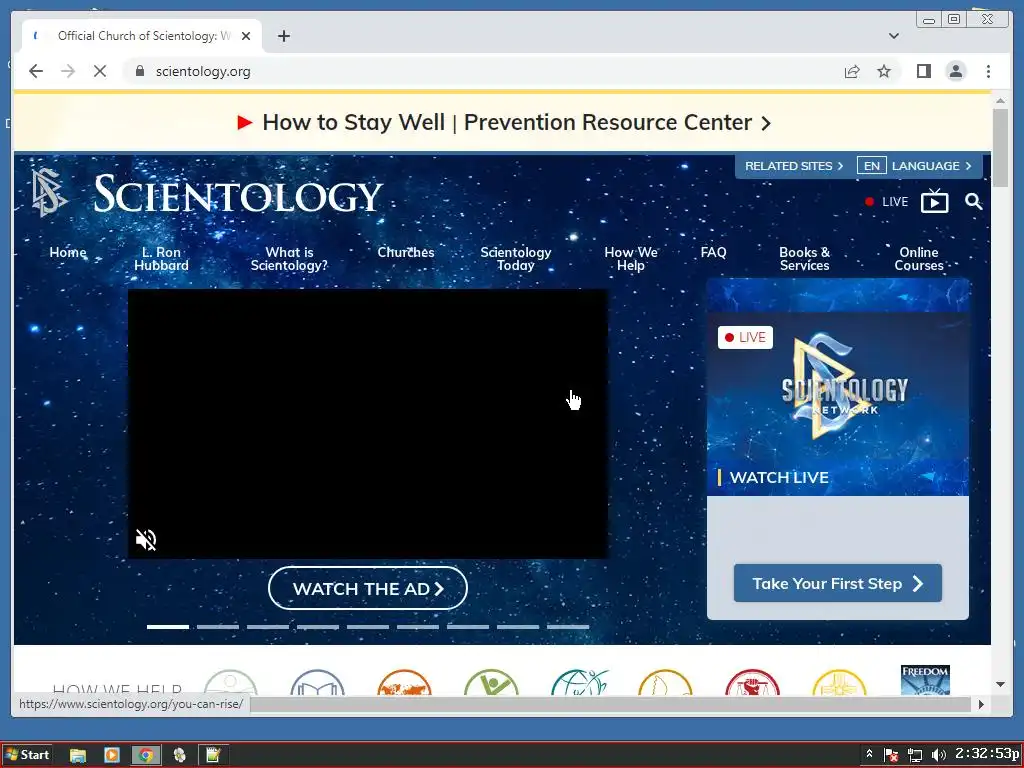Open the Chrome profile avatar
Viewport: 1024px width, 768px height.
tap(955, 71)
